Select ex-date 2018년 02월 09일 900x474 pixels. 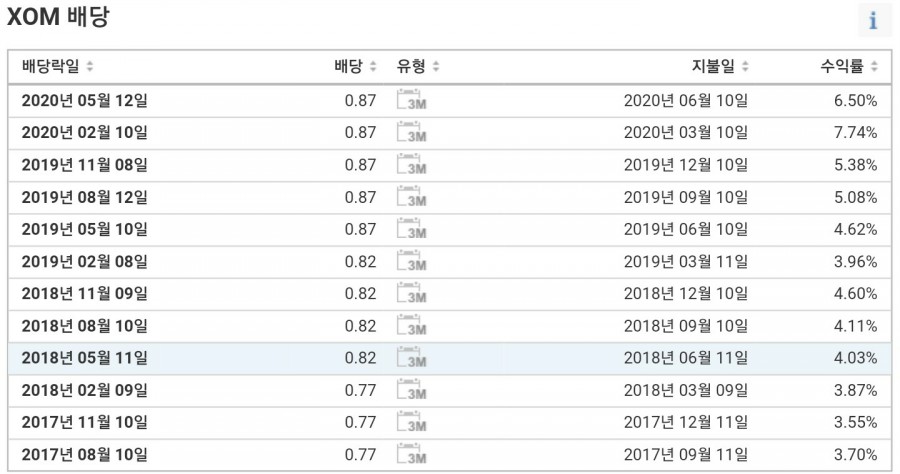(x=85, y=390)
